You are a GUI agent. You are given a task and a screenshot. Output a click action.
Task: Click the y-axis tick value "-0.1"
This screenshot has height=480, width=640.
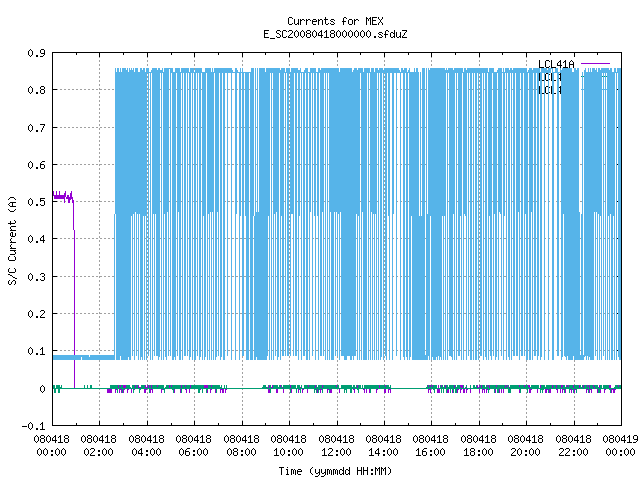click(33, 426)
